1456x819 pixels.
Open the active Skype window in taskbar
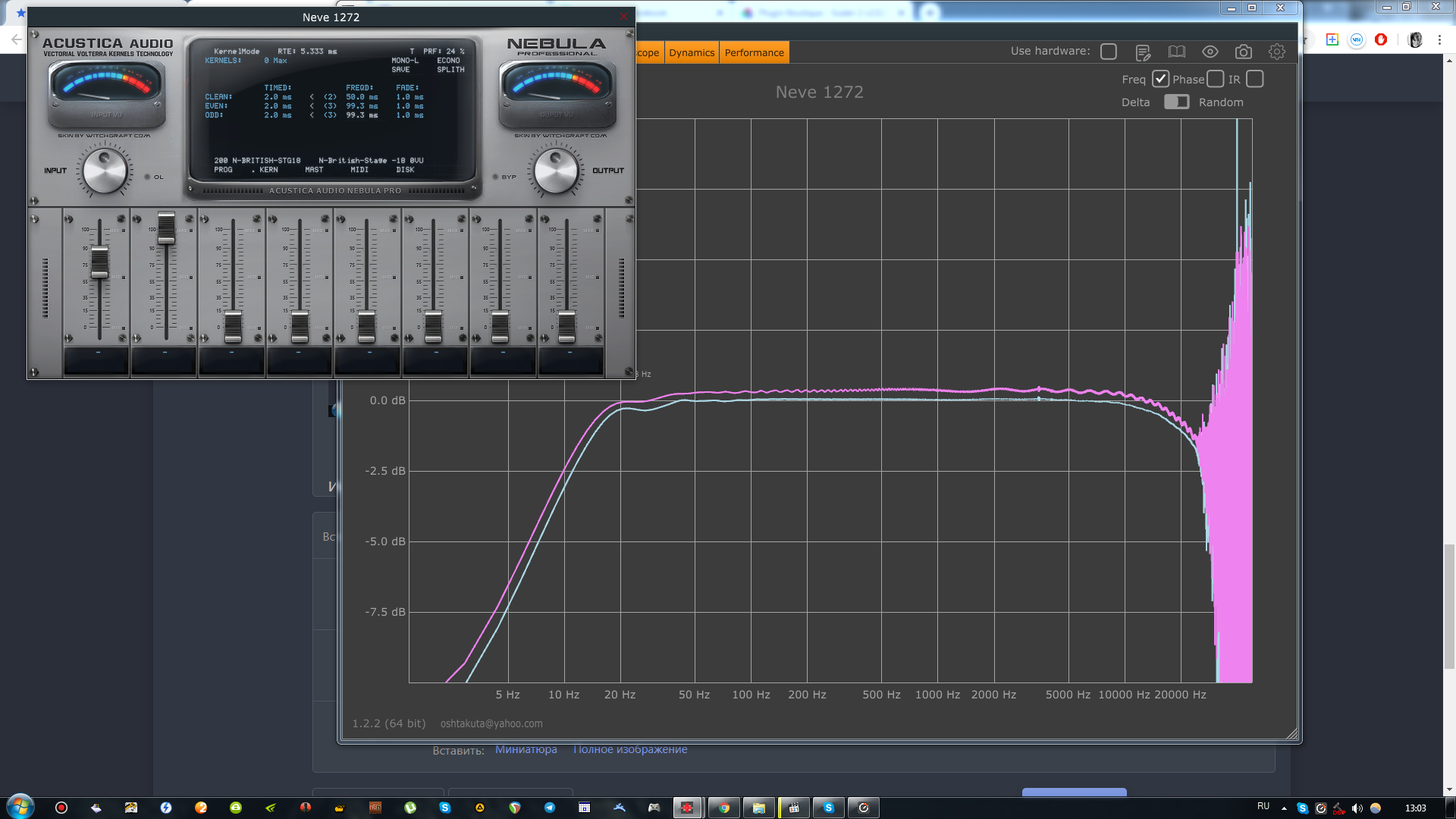828,808
